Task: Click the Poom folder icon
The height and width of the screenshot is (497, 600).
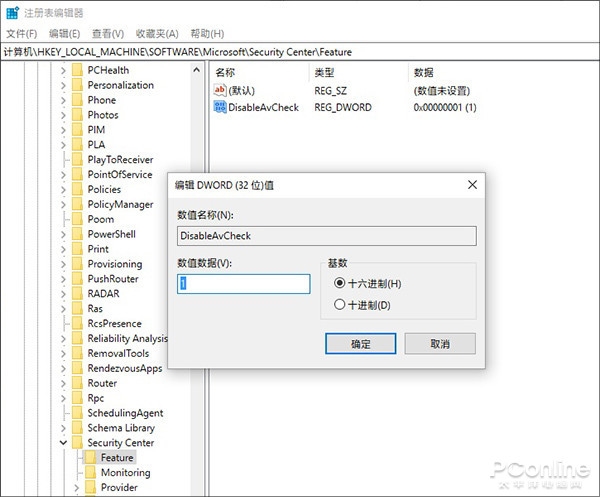Action: 78,219
